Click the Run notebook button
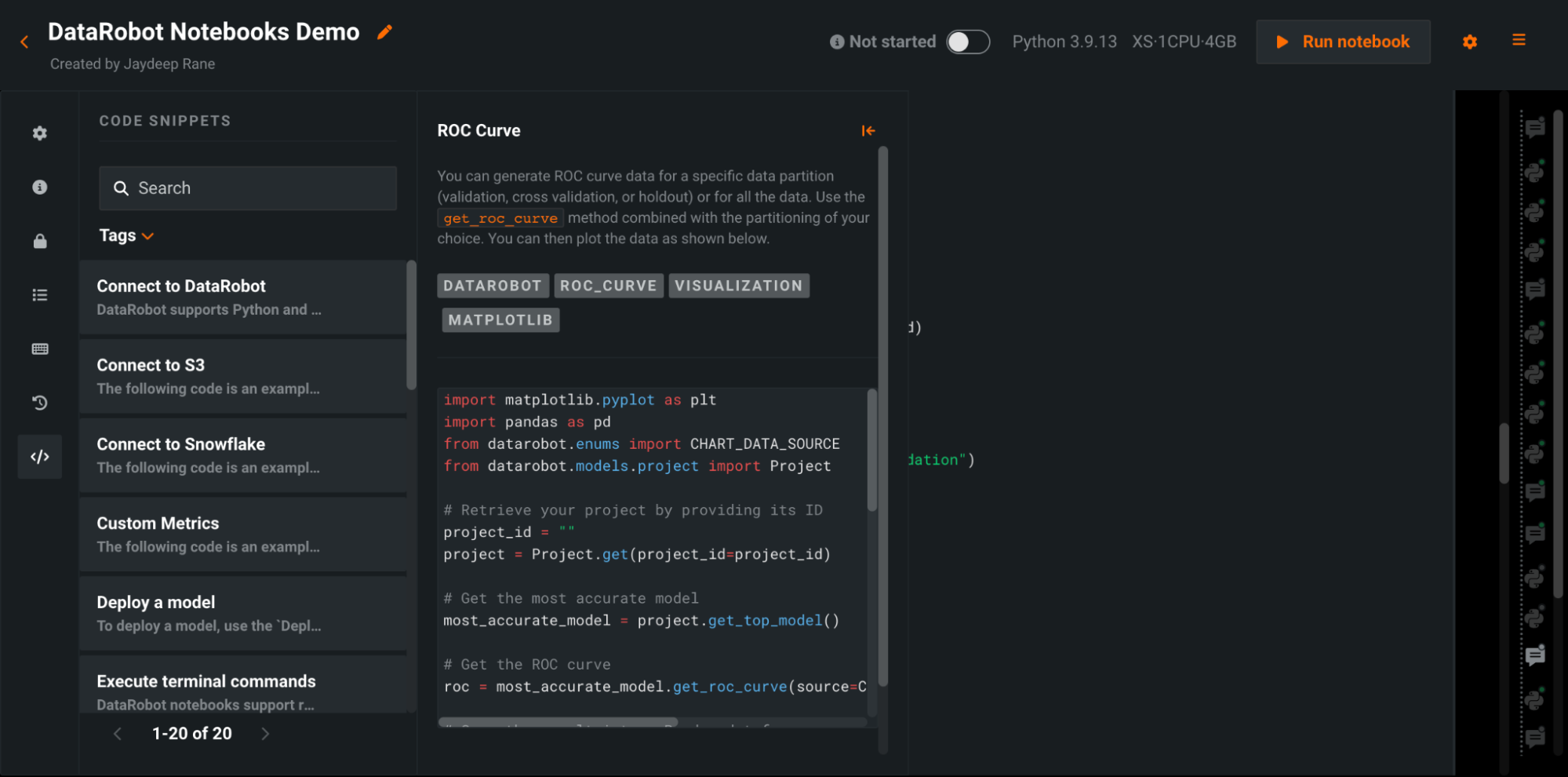The width and height of the screenshot is (1568, 777). [1342, 42]
